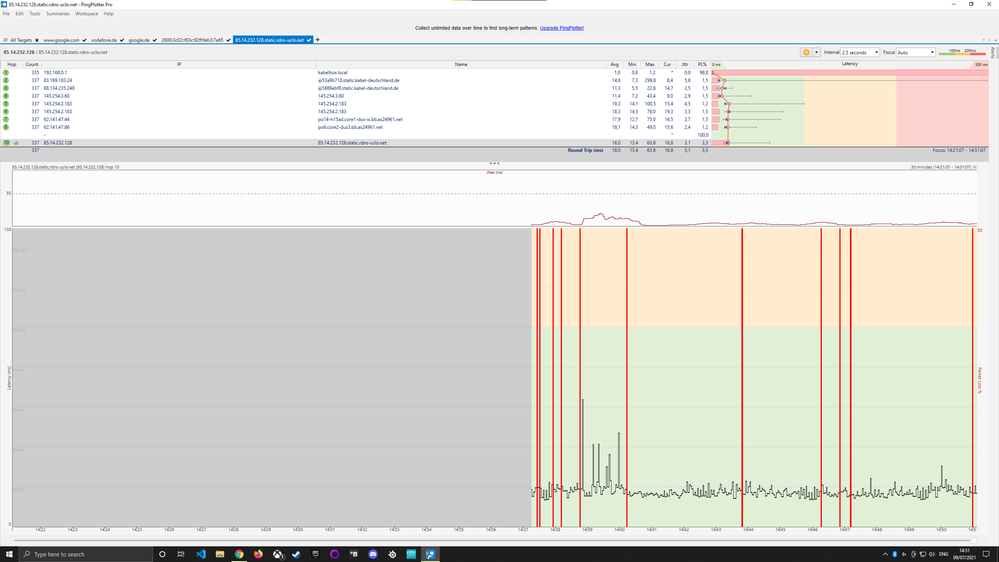Open the Workspace menu
The width and height of the screenshot is (999, 562).
[x=86, y=14]
